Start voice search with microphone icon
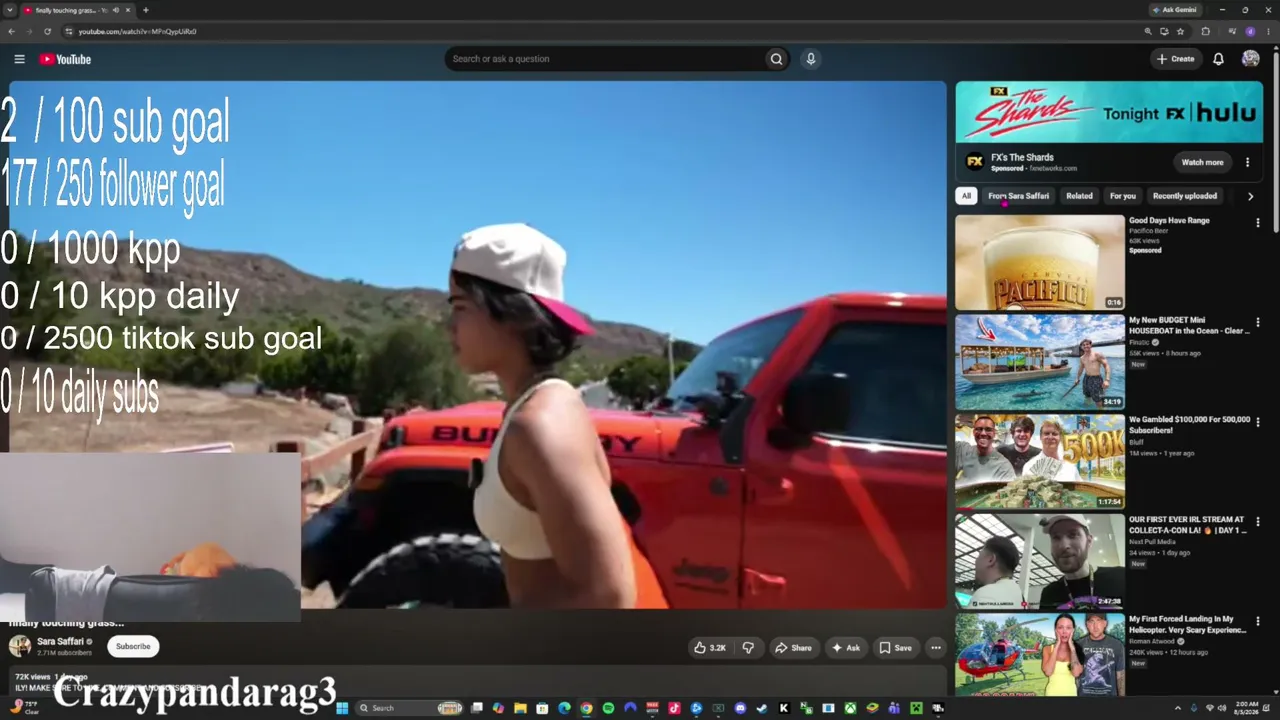Image resolution: width=1280 pixels, height=720 pixels. click(811, 59)
